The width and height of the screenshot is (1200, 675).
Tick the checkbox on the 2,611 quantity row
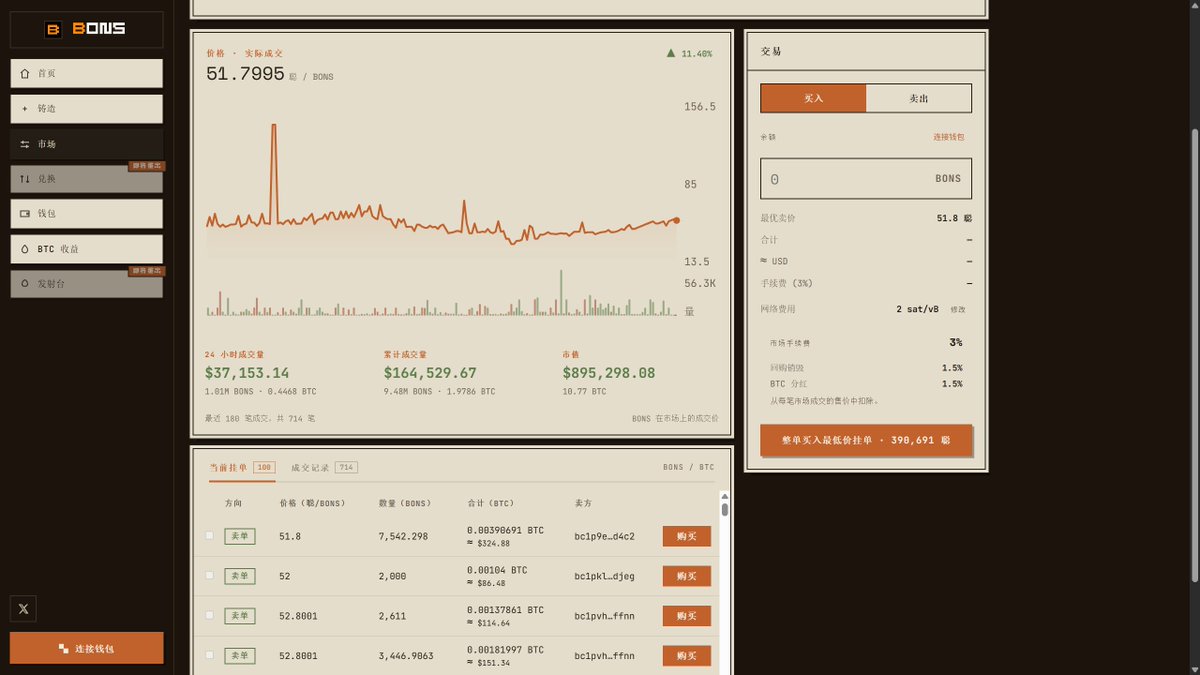pos(209,615)
